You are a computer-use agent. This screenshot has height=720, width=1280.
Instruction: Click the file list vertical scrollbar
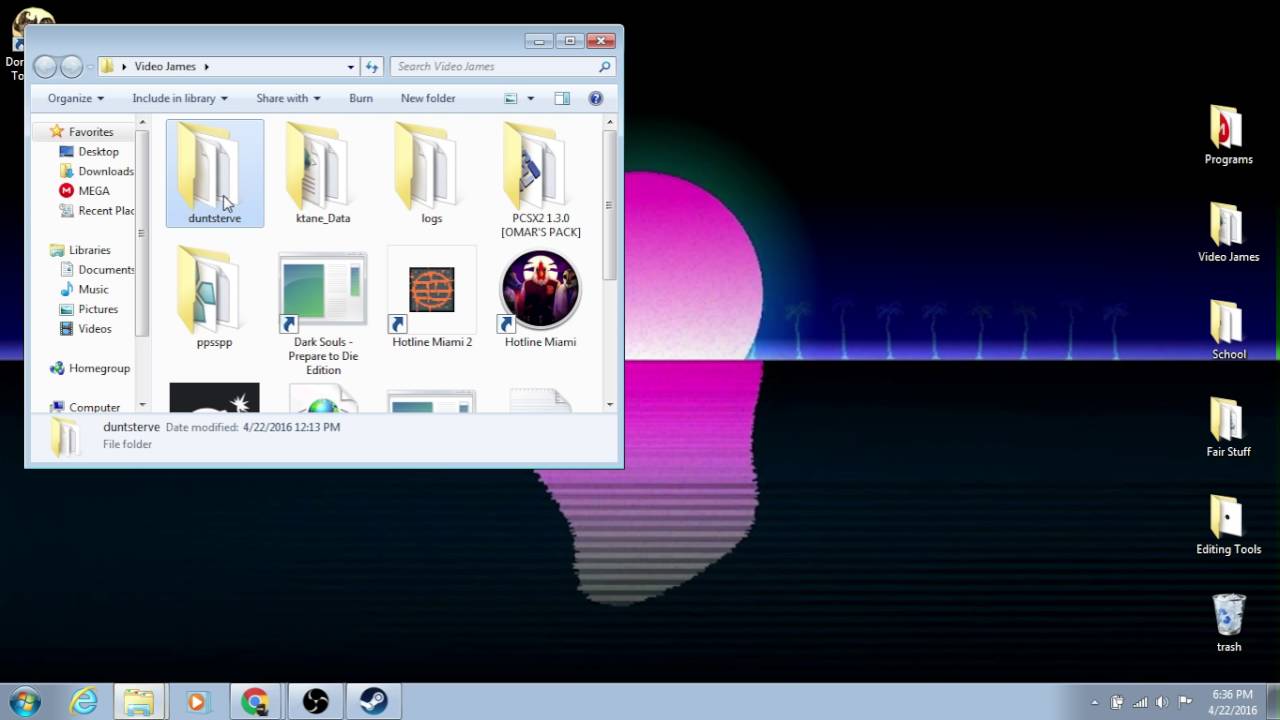point(610,203)
